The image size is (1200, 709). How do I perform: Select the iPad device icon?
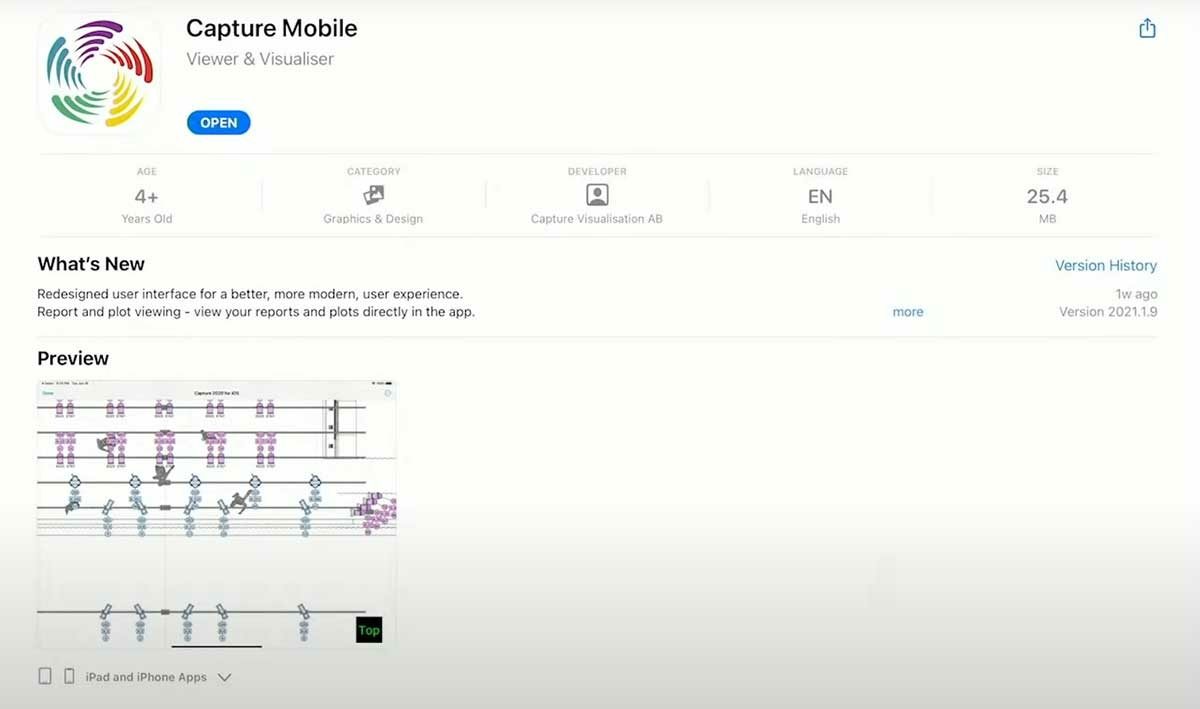(x=45, y=676)
